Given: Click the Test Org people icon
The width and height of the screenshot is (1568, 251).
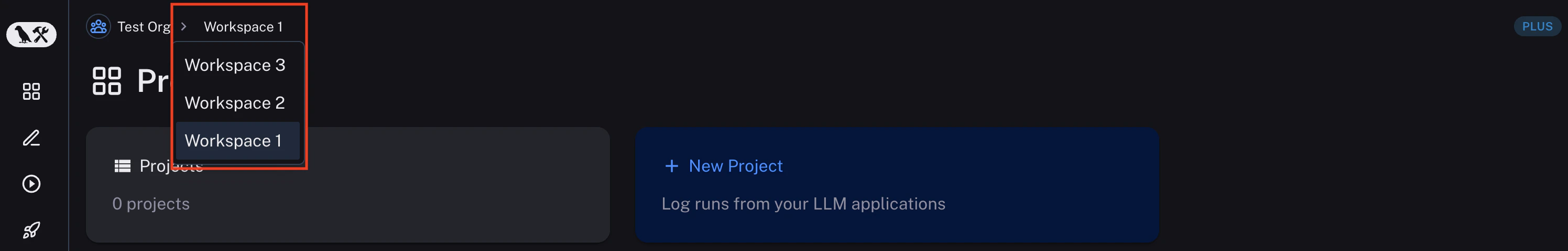Looking at the screenshot, I should click(x=98, y=27).
